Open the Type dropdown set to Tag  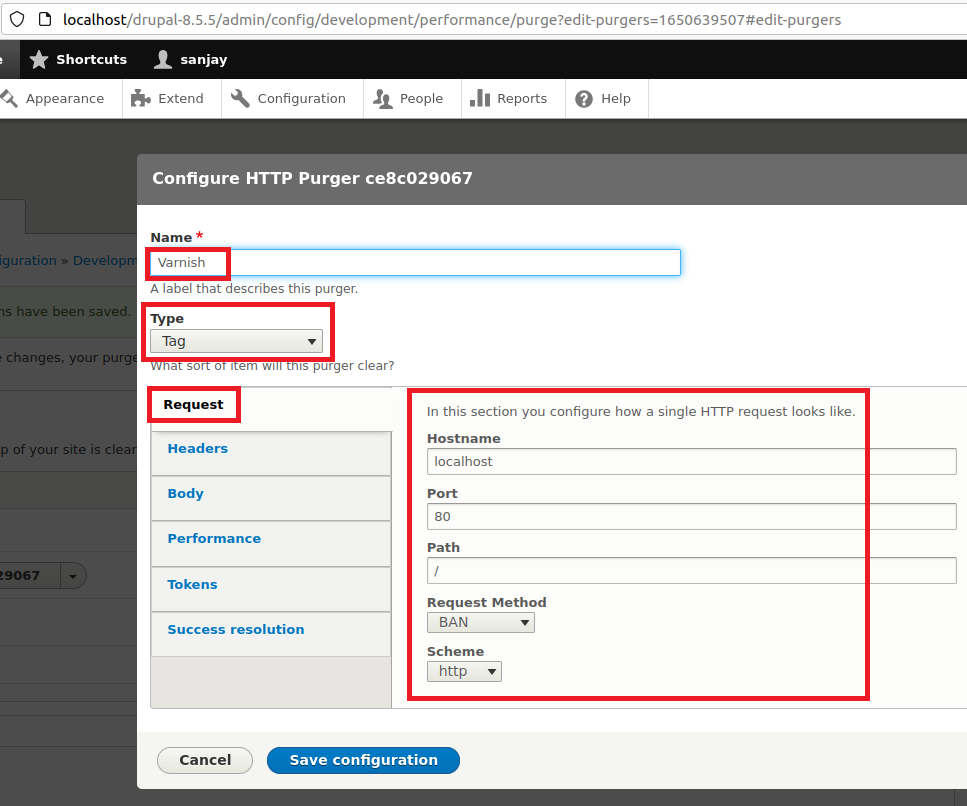click(236, 341)
